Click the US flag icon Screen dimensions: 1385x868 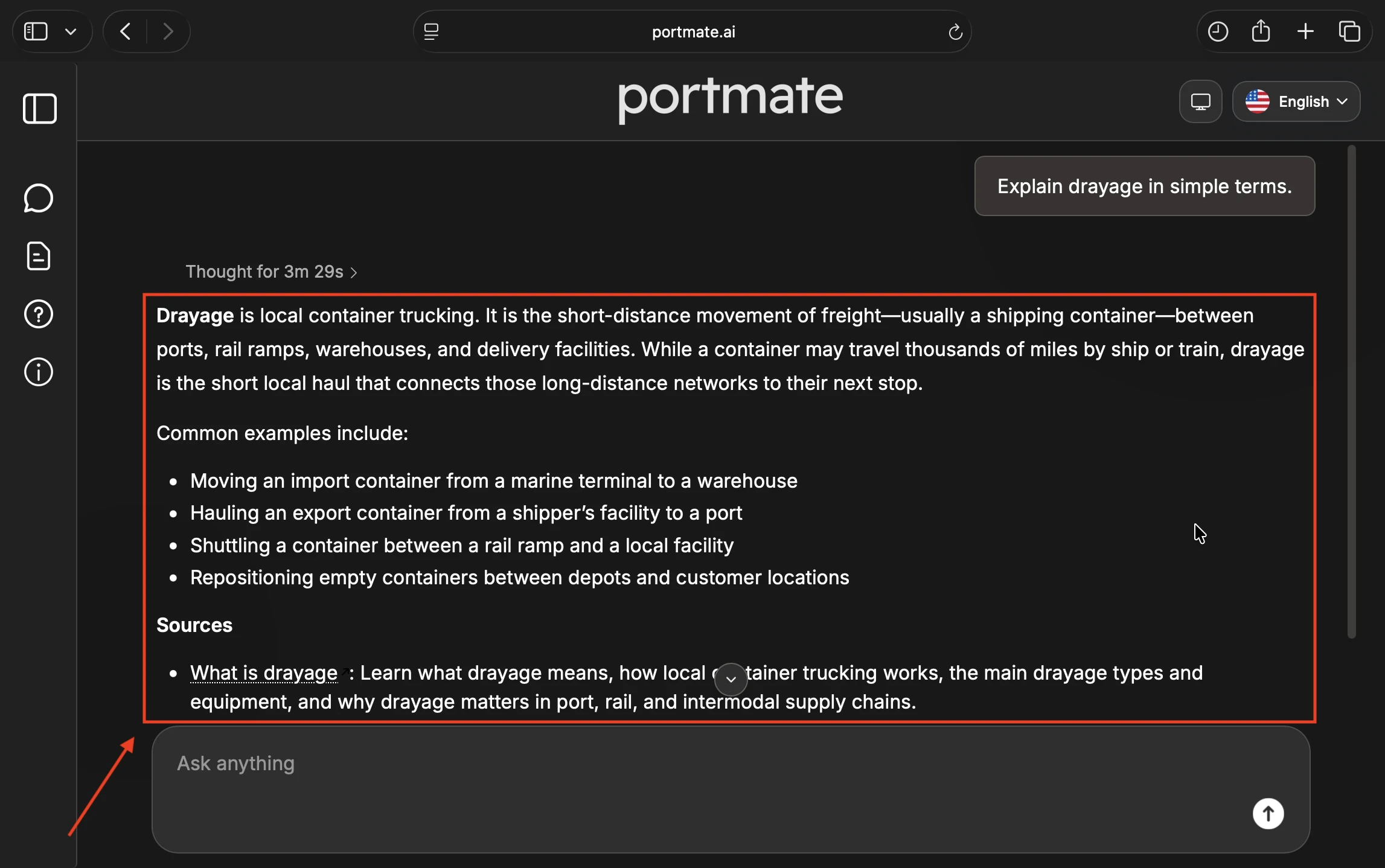pyautogui.click(x=1258, y=101)
